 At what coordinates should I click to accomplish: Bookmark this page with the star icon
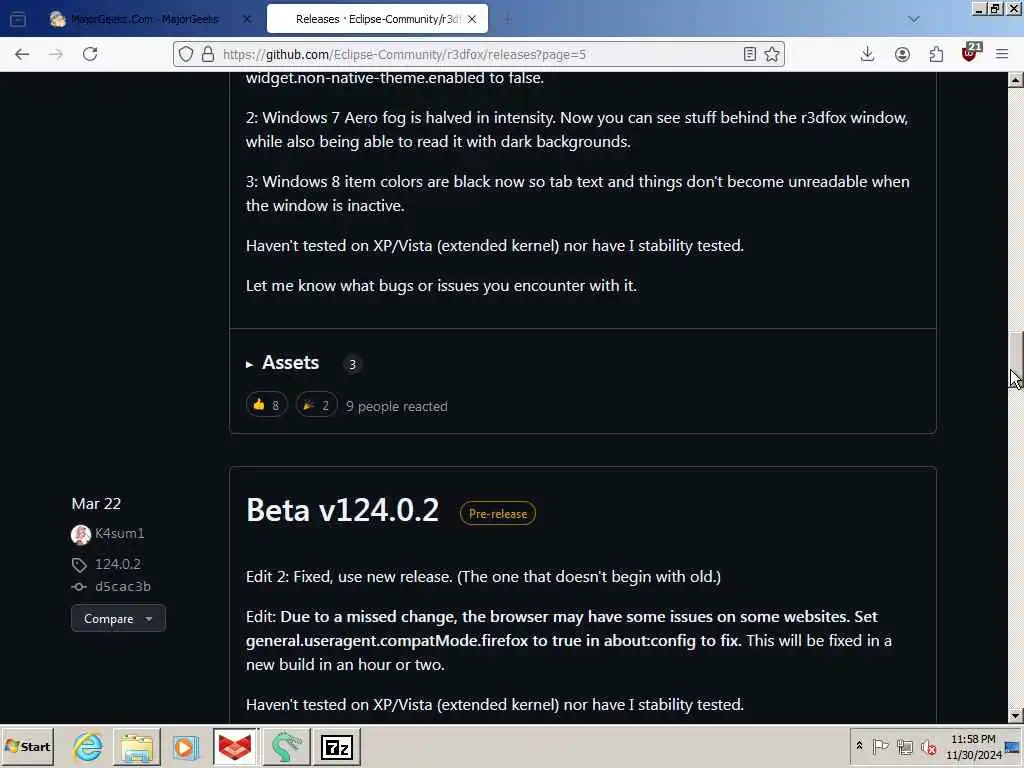(772, 54)
